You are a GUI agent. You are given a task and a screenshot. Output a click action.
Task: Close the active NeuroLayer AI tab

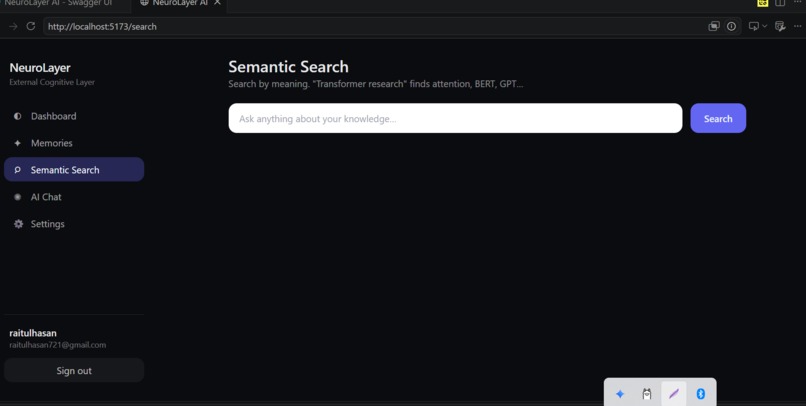coord(217,3)
